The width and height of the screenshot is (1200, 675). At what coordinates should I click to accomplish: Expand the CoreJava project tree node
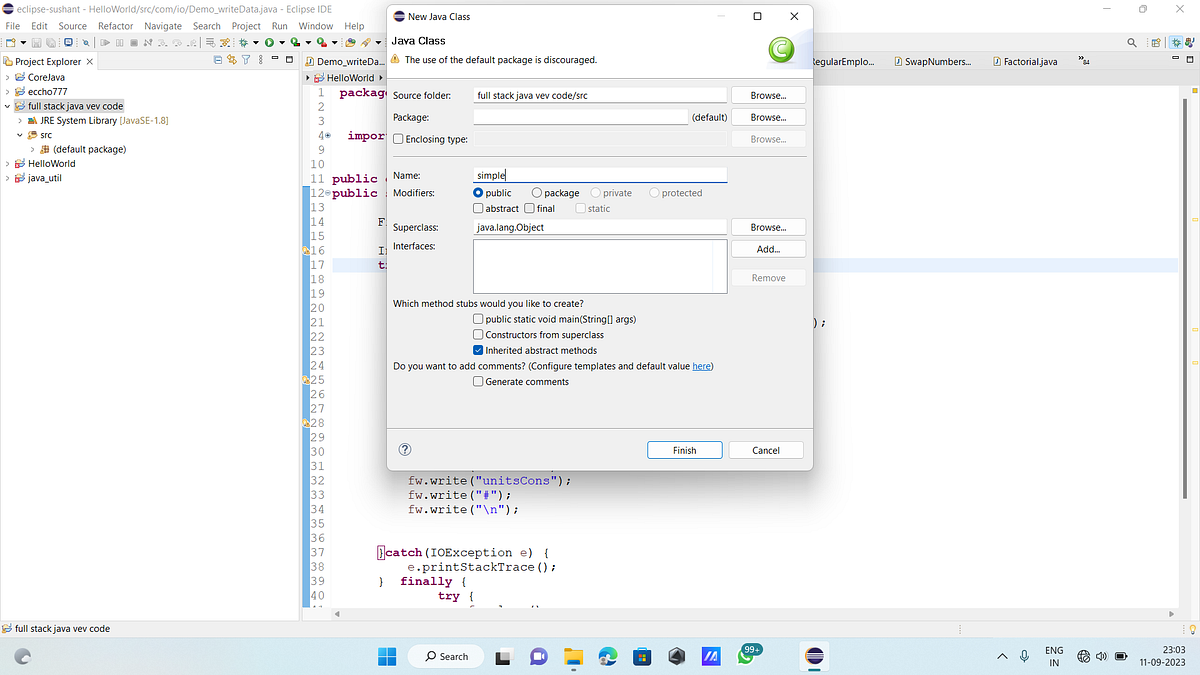click(x=8, y=77)
